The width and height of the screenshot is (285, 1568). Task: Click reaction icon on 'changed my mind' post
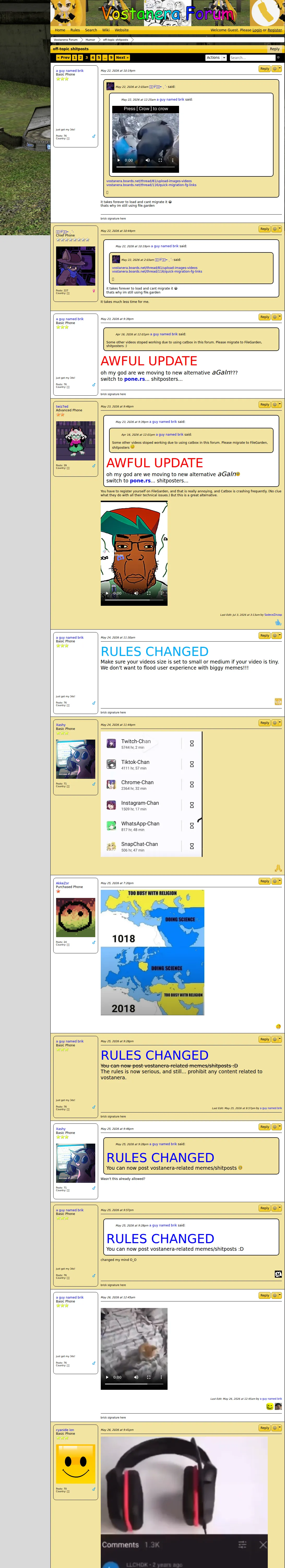coord(278,1274)
